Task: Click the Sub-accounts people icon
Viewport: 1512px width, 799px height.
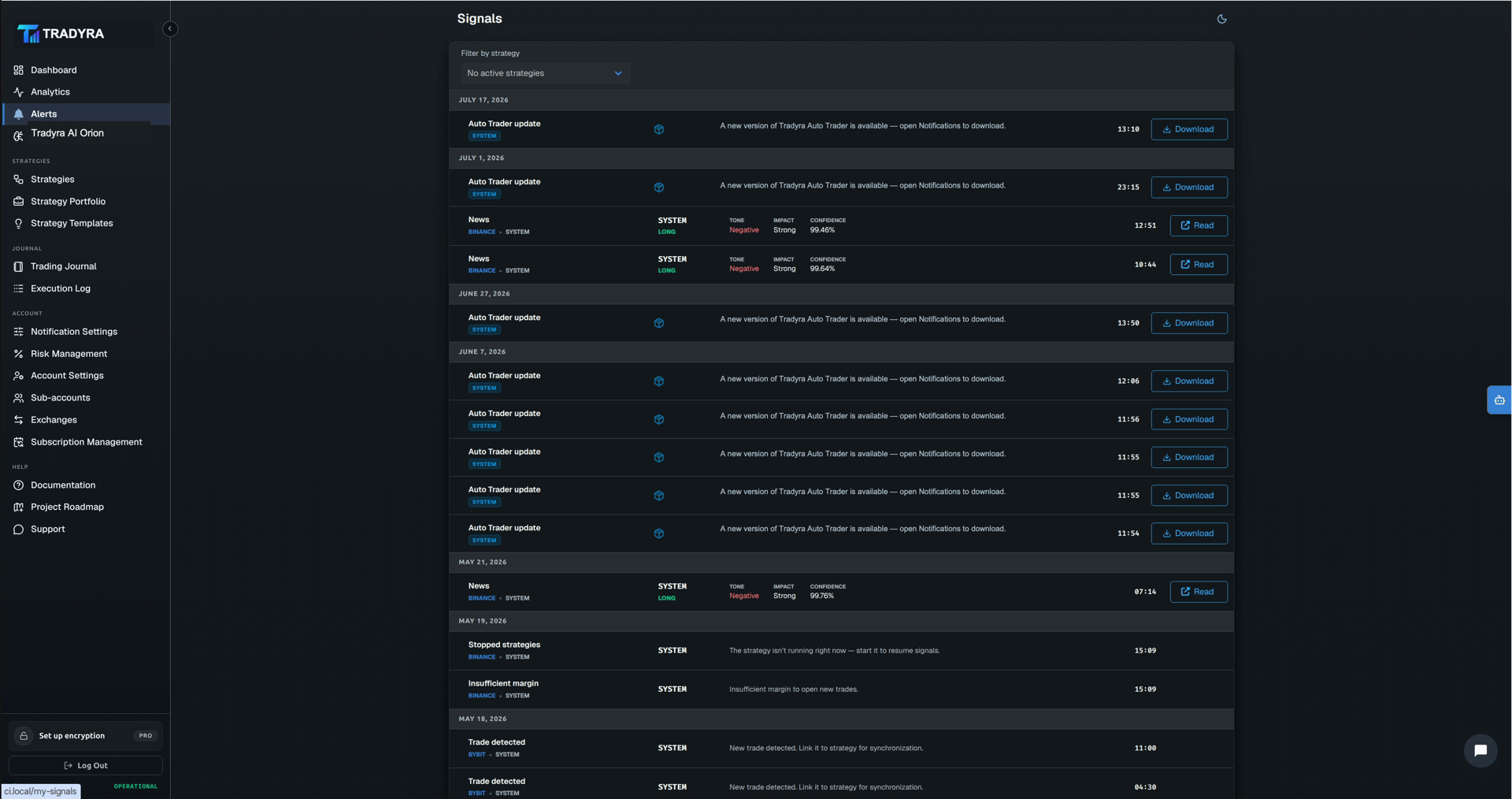Action: (19, 399)
